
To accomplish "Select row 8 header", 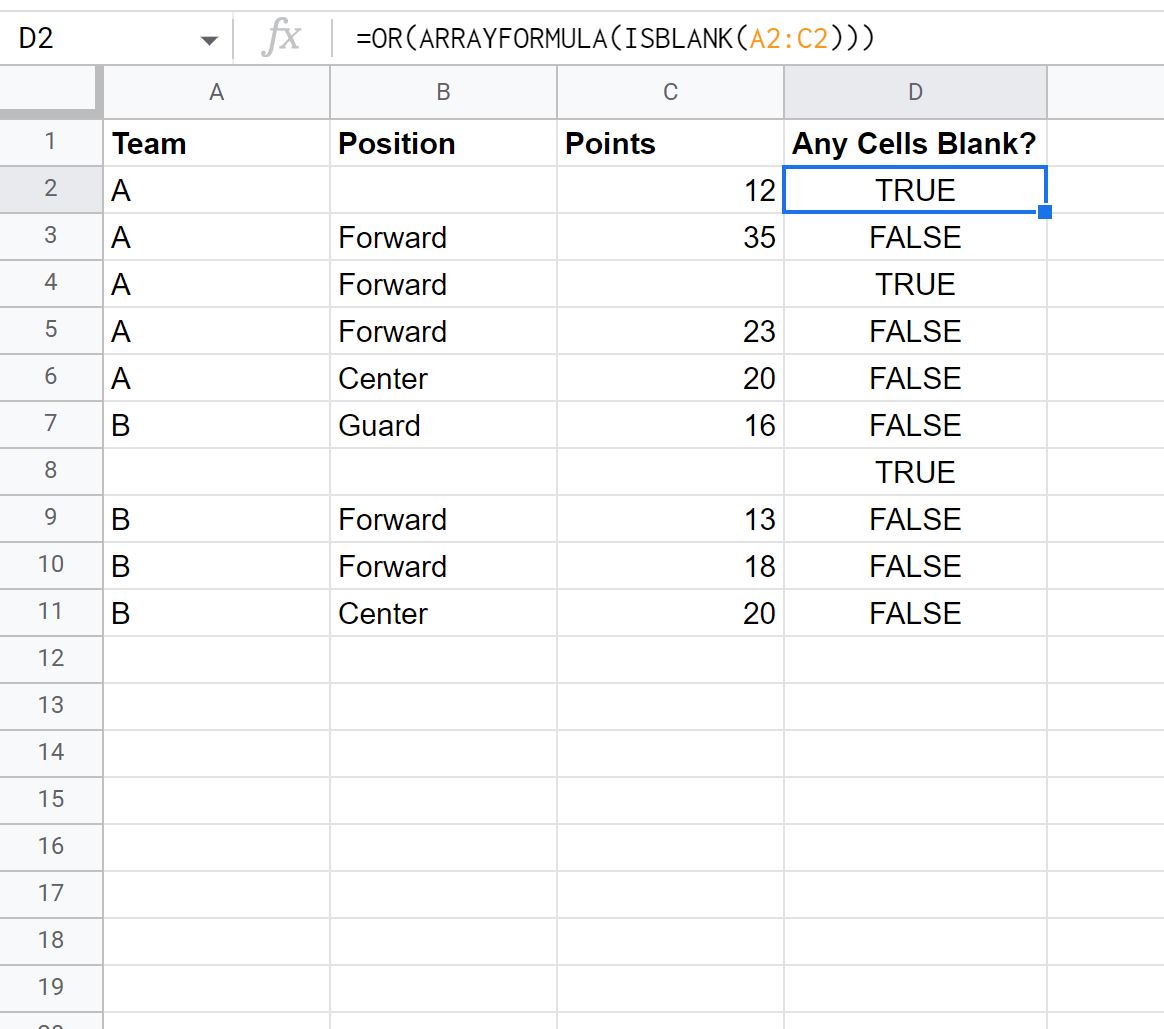I will (x=50, y=471).
